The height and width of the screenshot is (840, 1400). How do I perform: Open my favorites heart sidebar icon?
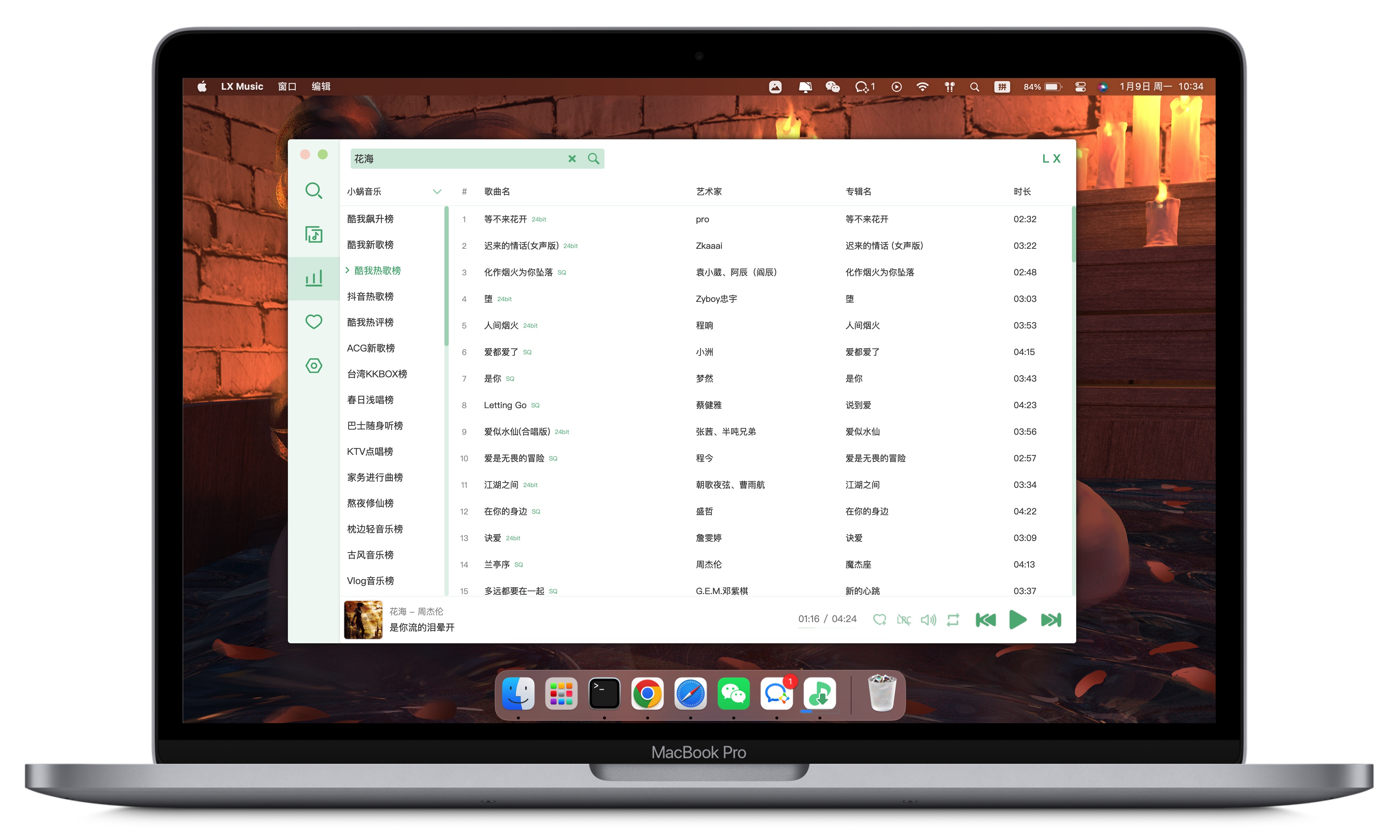point(313,322)
